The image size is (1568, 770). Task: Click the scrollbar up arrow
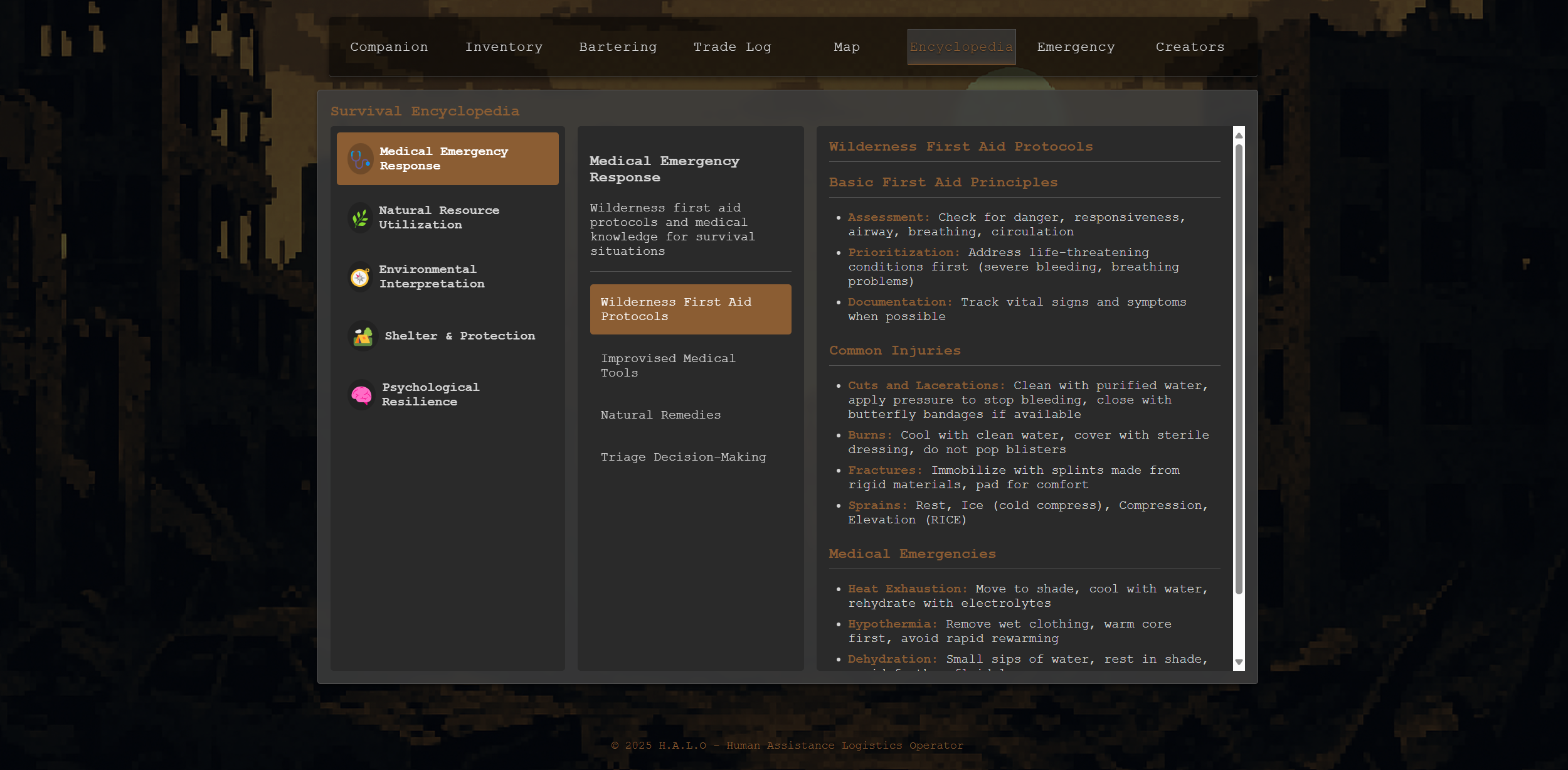1239,135
